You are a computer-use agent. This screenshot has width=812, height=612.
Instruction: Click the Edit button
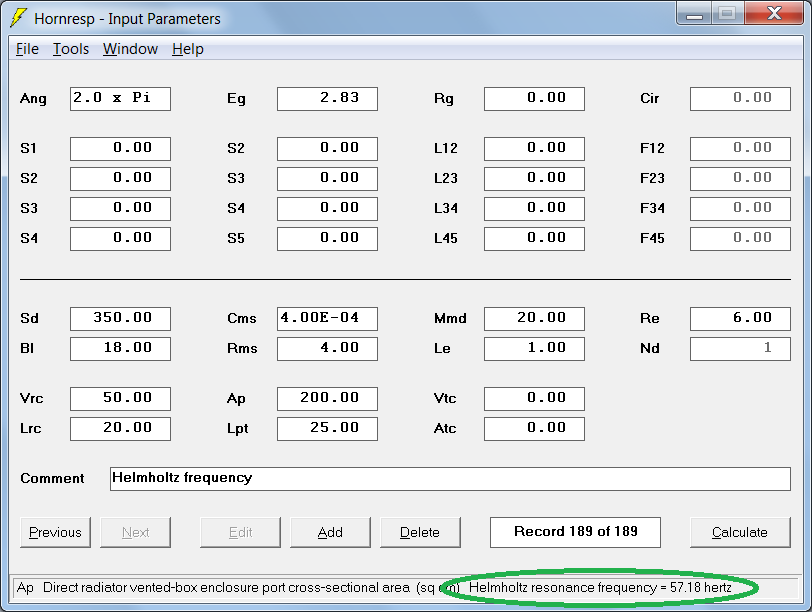[240, 532]
